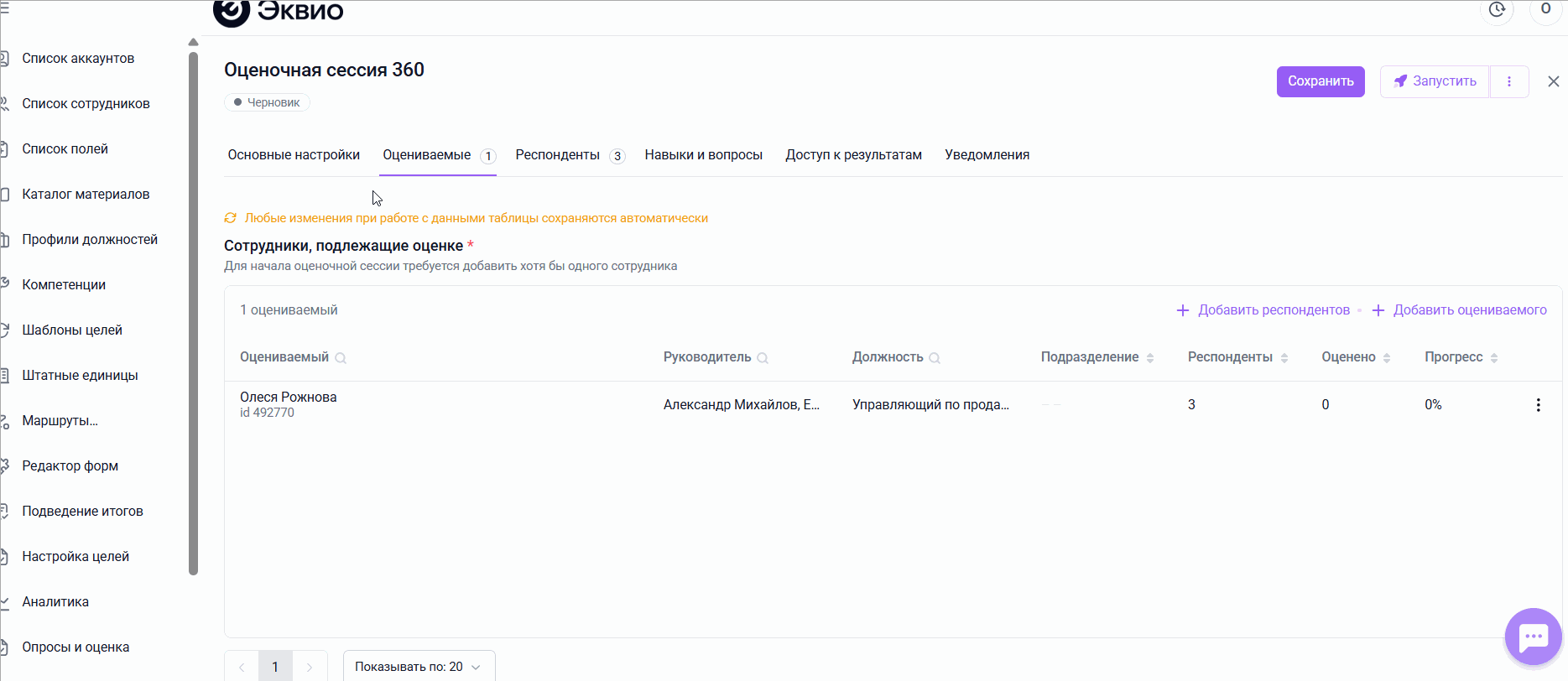Image resolution: width=1568 pixels, height=681 pixels.
Task: Open Компетенции in sidebar
Action: 64,285
